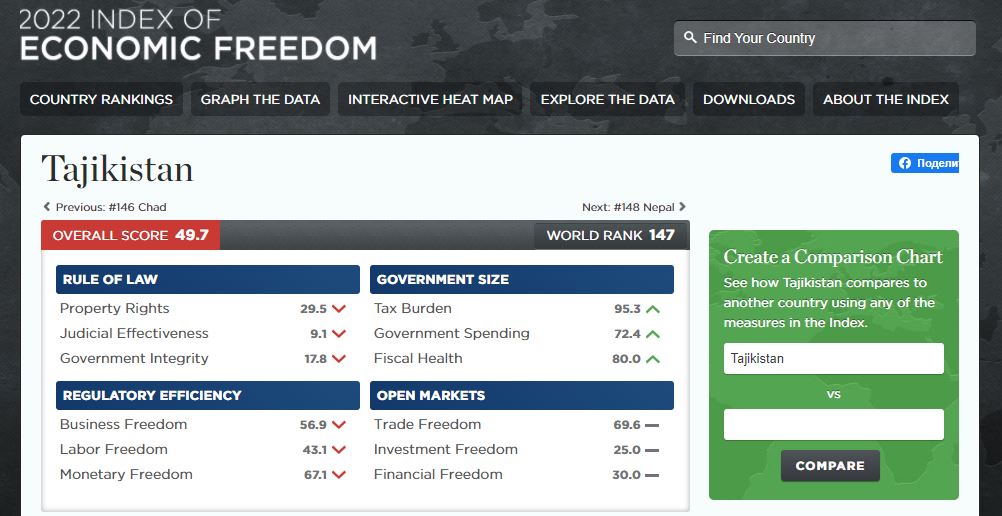
Task: Go to next country Nepal
Action: pos(634,207)
